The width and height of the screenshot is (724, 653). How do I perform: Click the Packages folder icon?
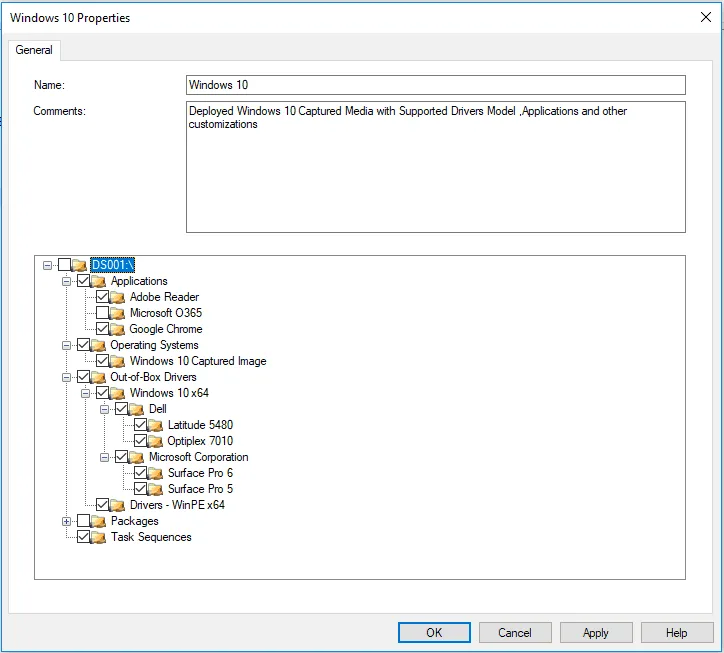[x=98, y=521]
